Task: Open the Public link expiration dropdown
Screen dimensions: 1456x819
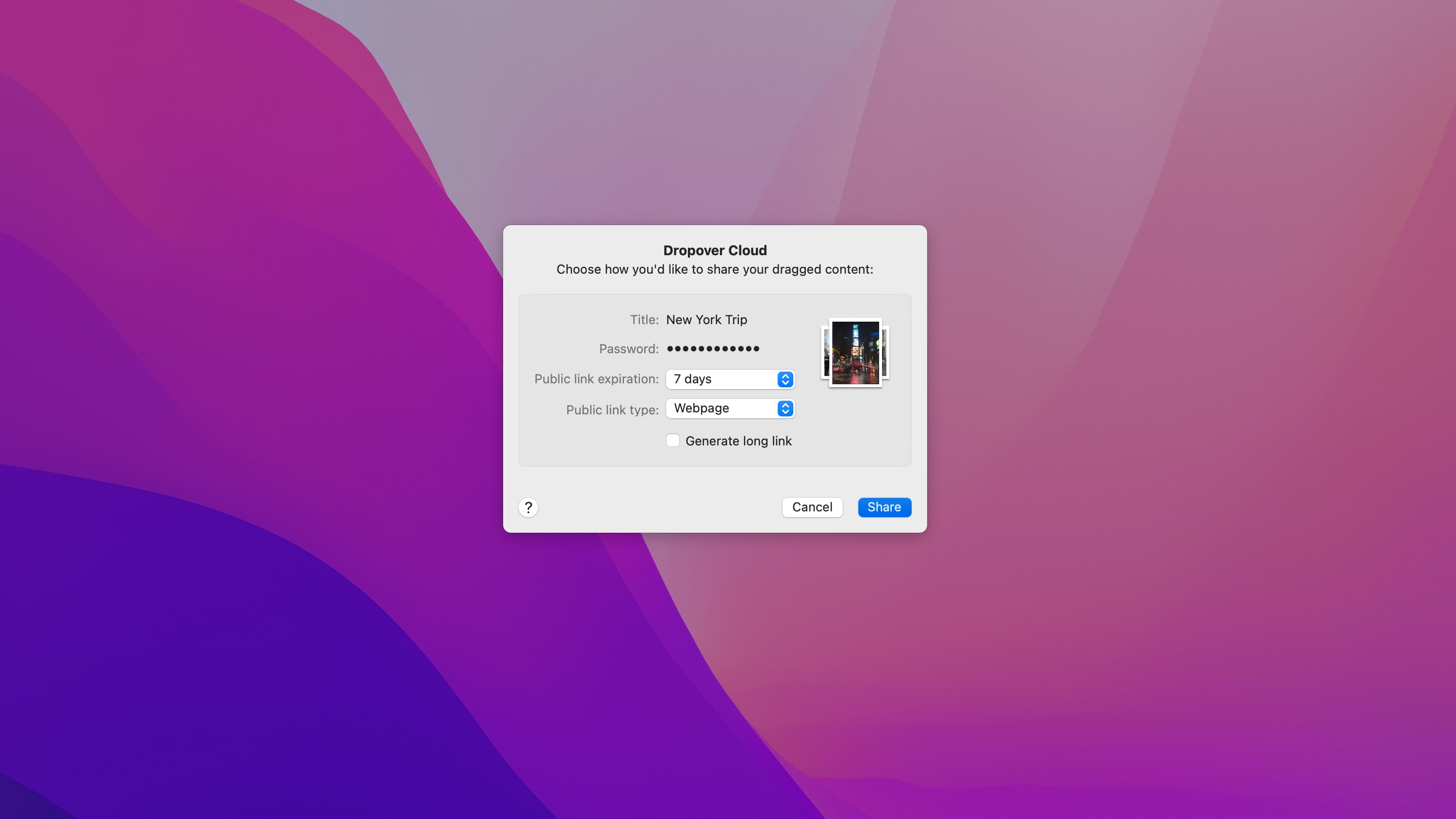Action: point(730,379)
